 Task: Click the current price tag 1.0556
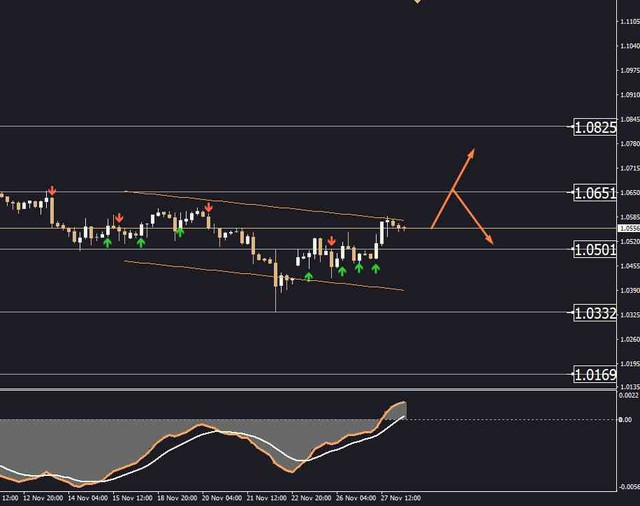[629, 229]
